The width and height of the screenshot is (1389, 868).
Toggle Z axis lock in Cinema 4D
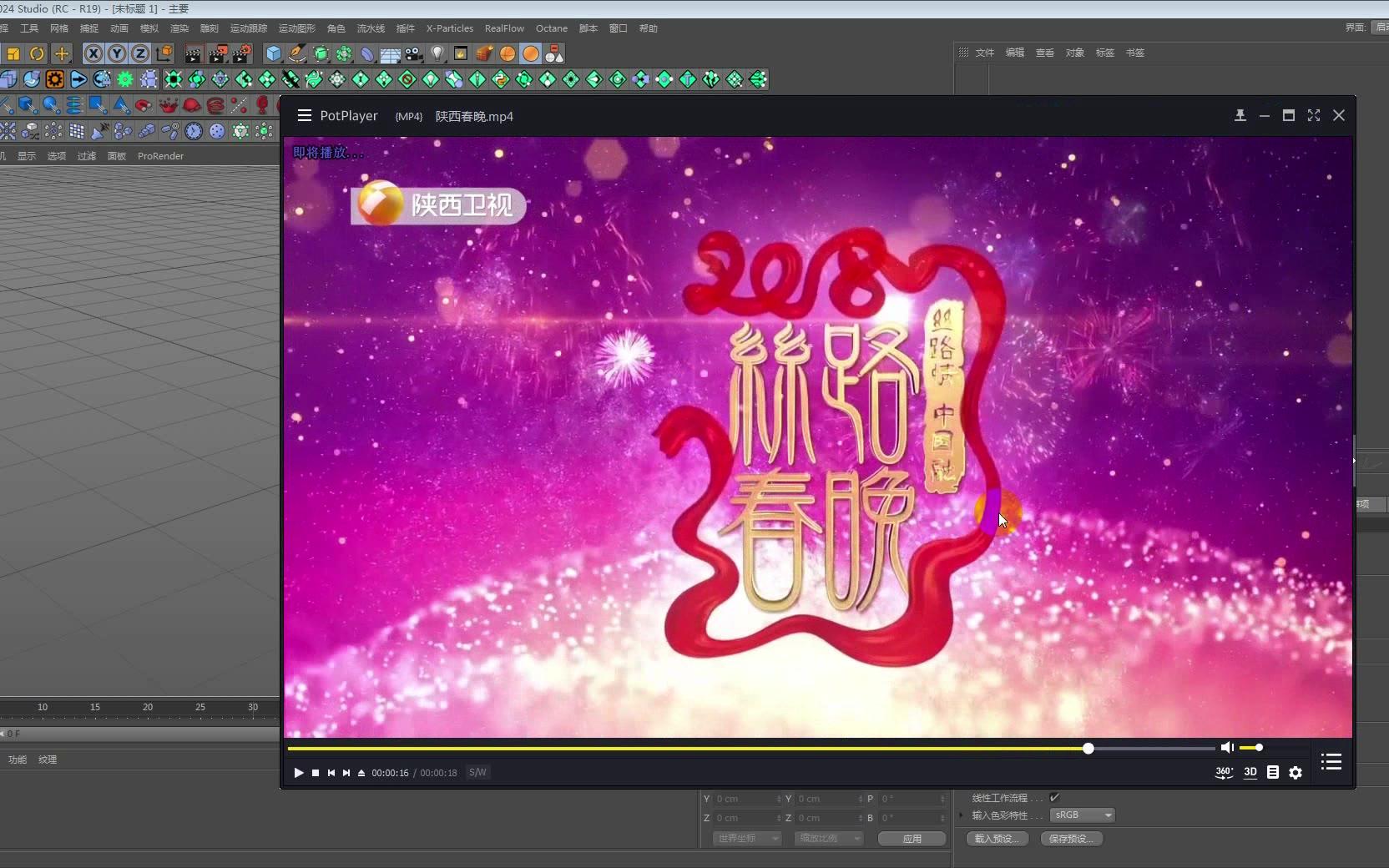(x=140, y=53)
